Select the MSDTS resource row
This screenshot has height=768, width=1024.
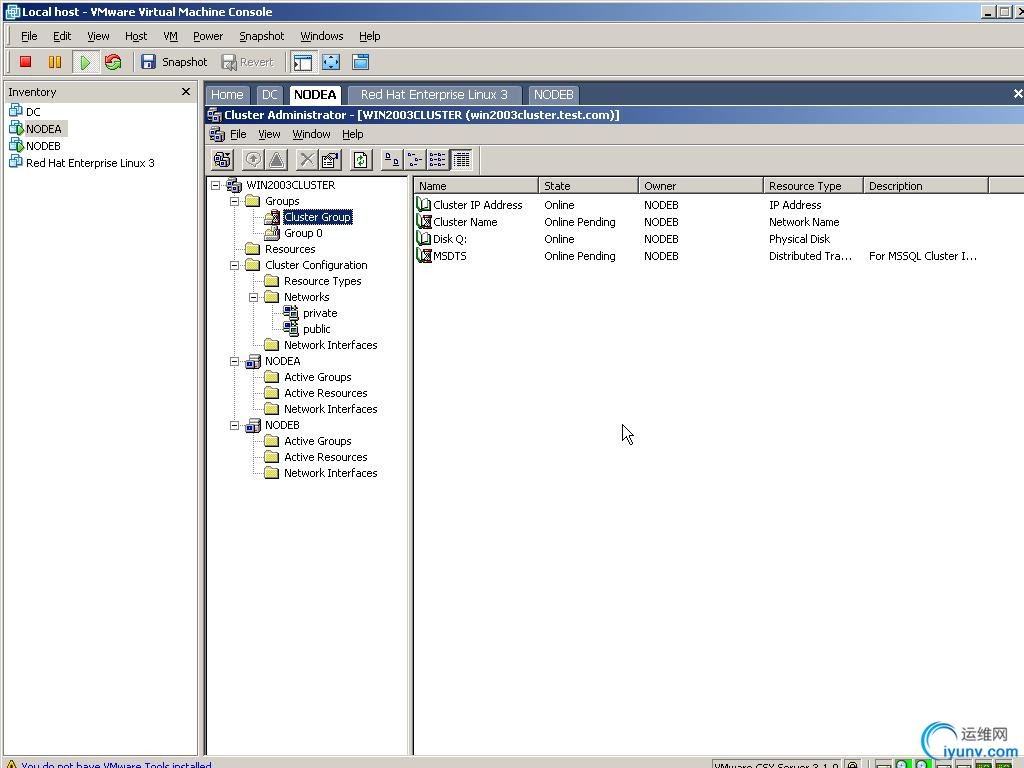[x=698, y=256]
